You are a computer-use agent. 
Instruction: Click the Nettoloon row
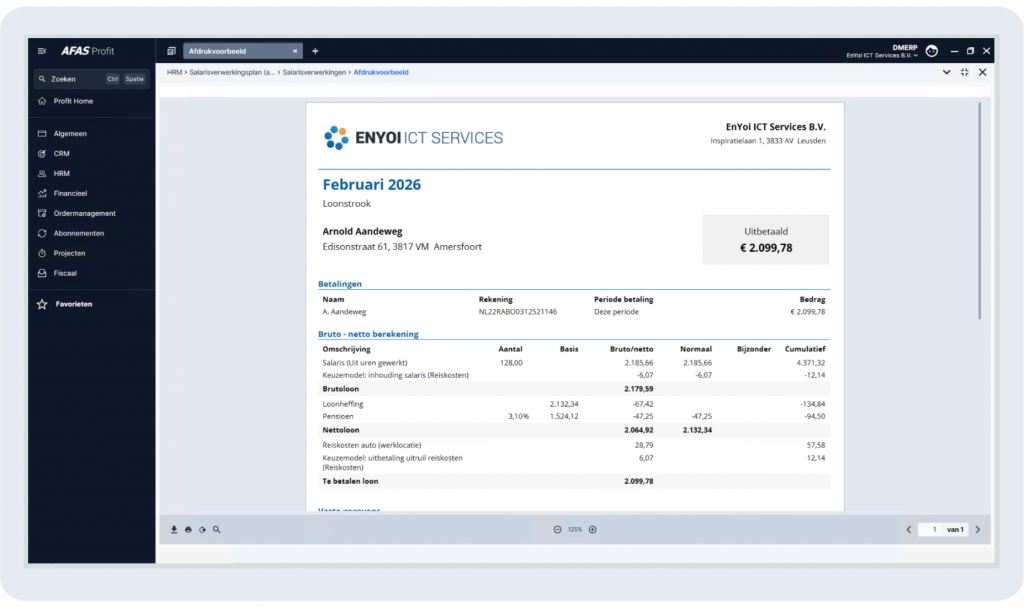click(574, 431)
